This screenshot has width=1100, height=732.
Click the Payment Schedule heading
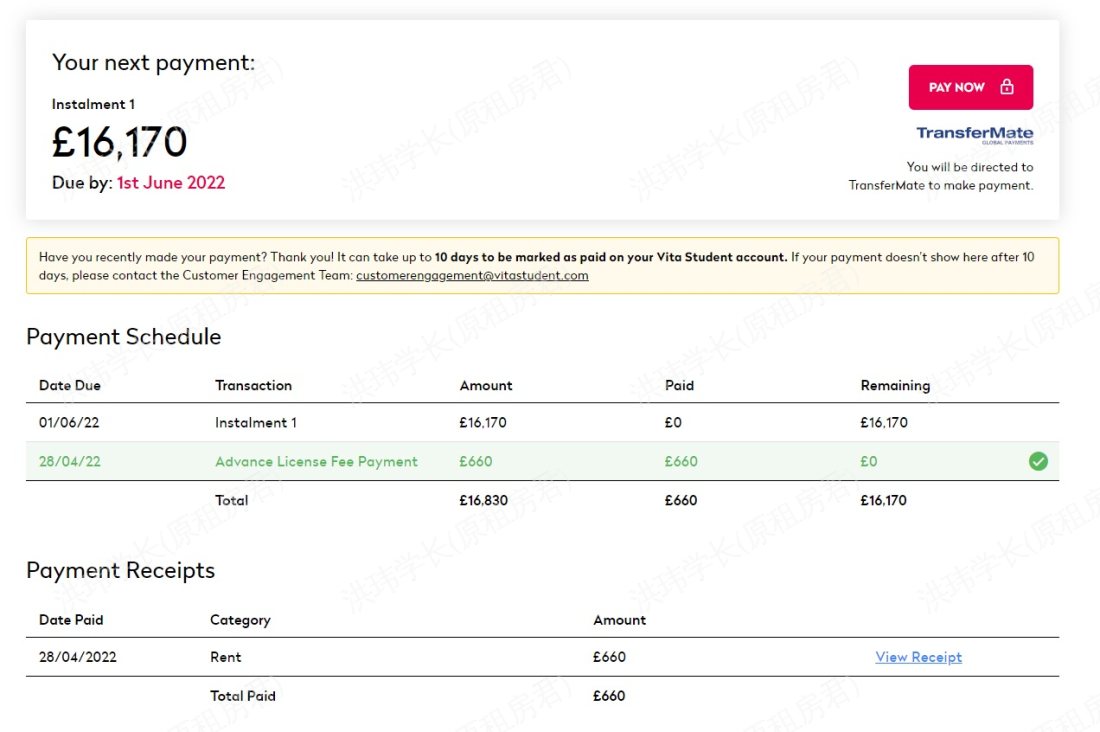pos(124,337)
